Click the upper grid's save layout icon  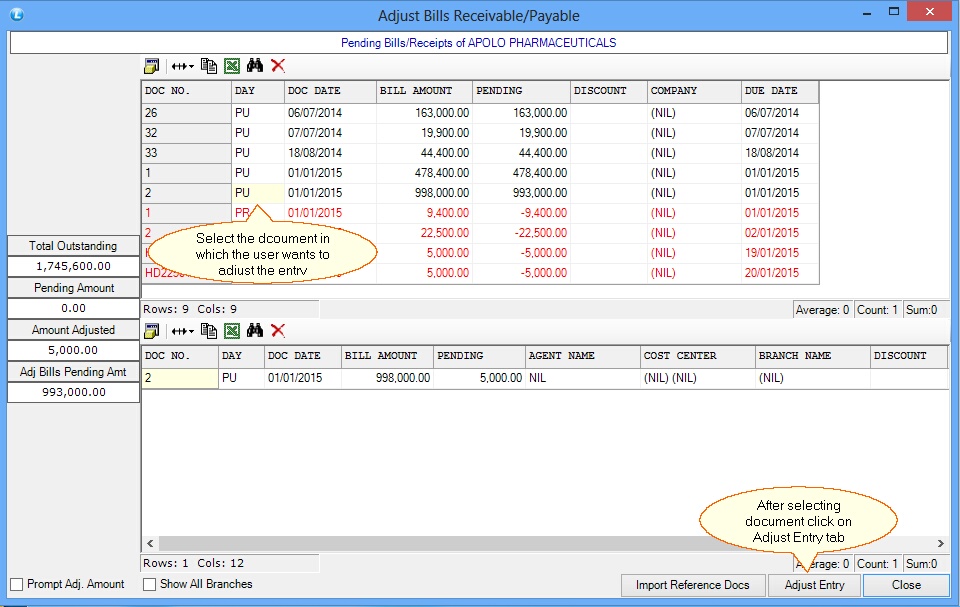pos(151,66)
